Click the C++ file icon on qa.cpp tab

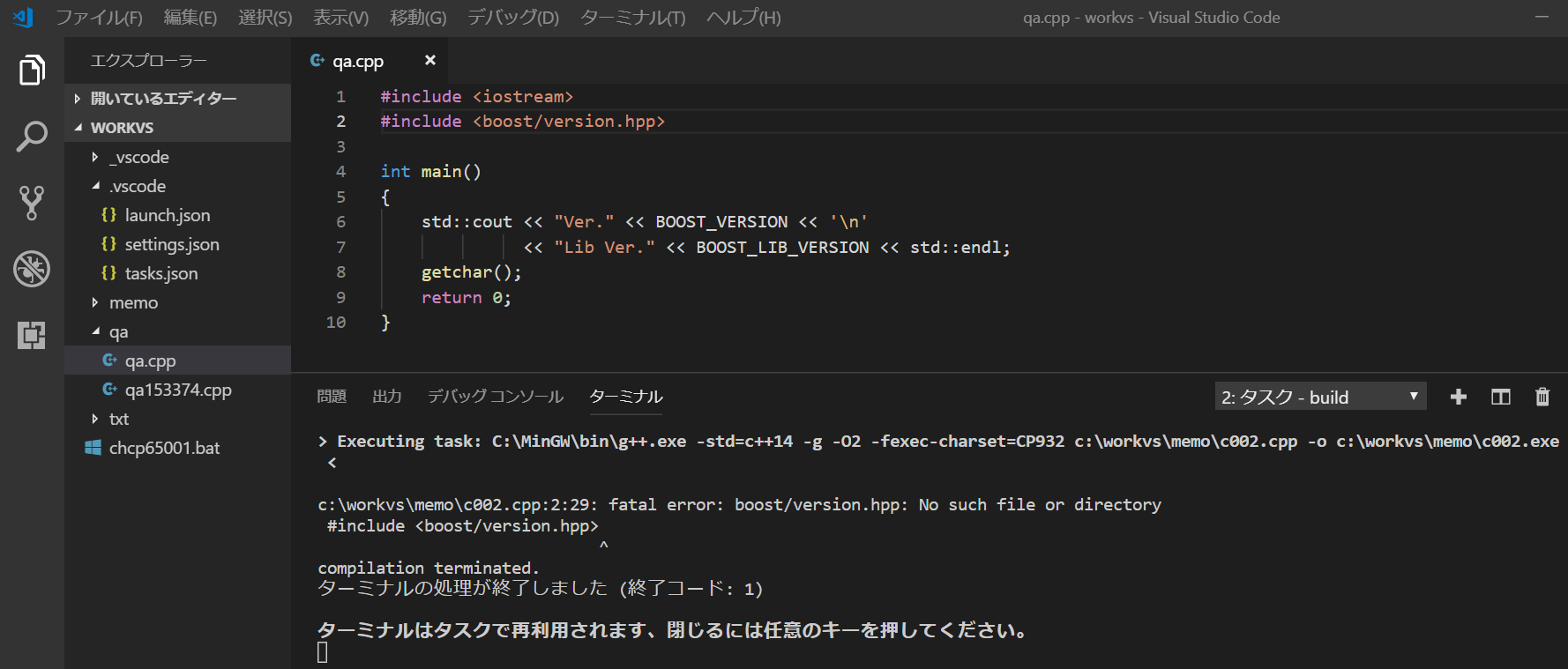(x=317, y=61)
